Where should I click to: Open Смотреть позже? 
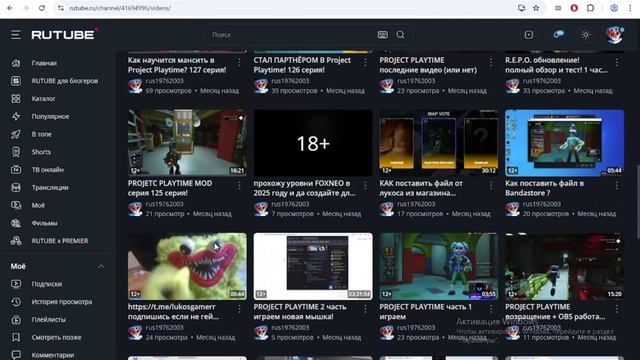pos(57,337)
